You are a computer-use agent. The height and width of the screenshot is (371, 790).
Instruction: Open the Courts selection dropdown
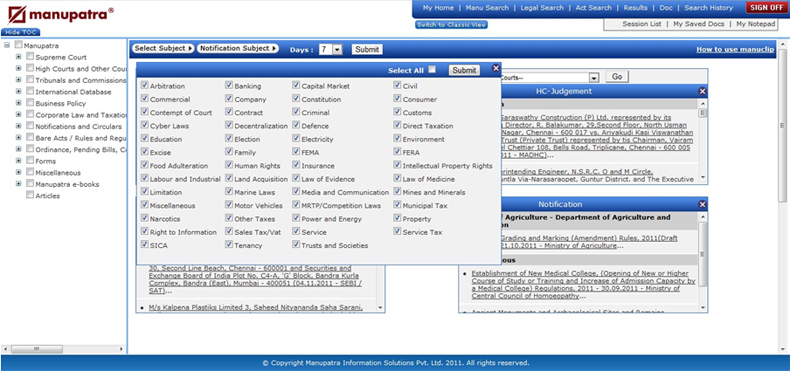(x=594, y=78)
